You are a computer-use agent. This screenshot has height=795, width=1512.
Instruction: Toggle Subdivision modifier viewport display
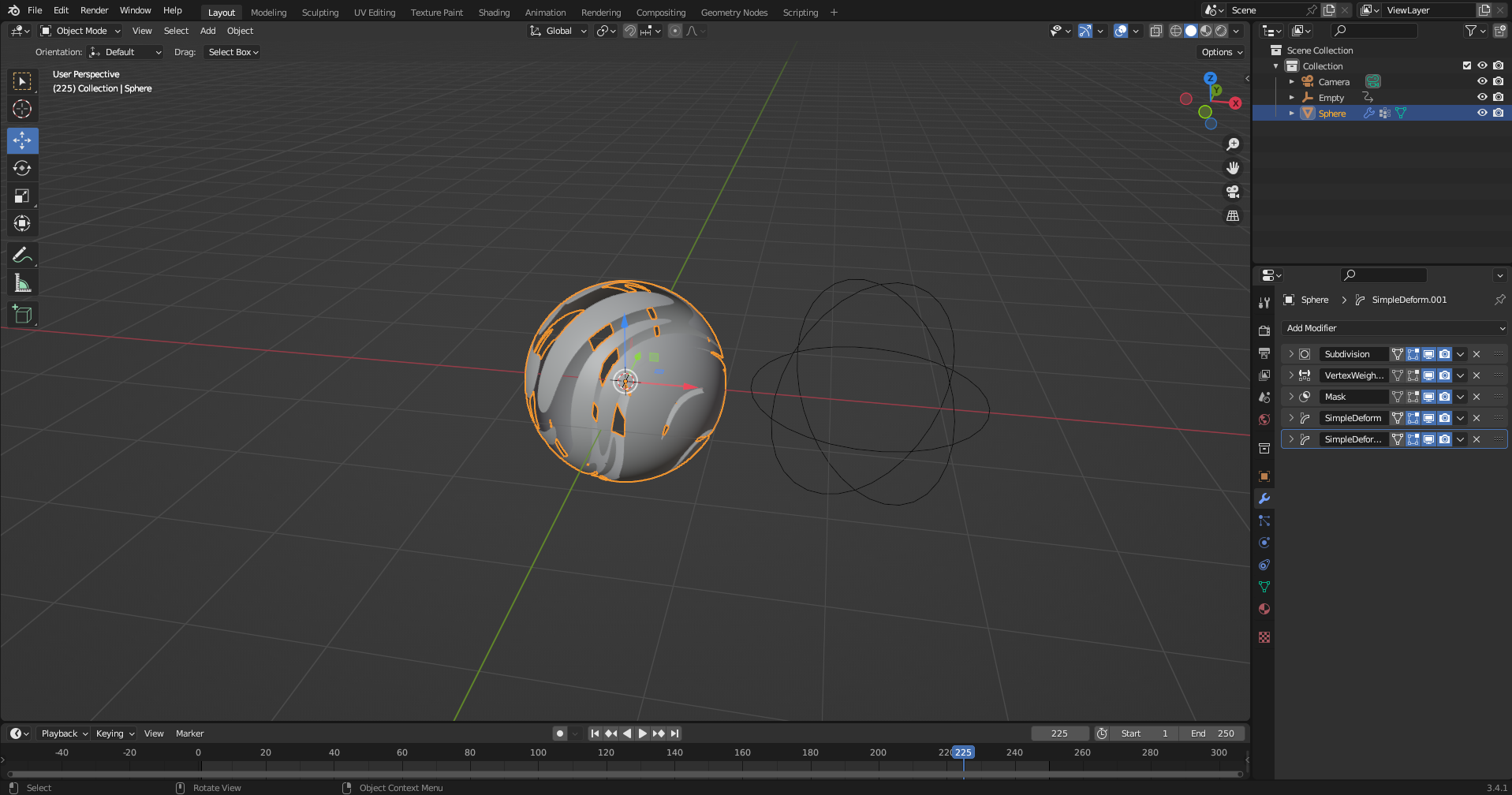click(1428, 354)
